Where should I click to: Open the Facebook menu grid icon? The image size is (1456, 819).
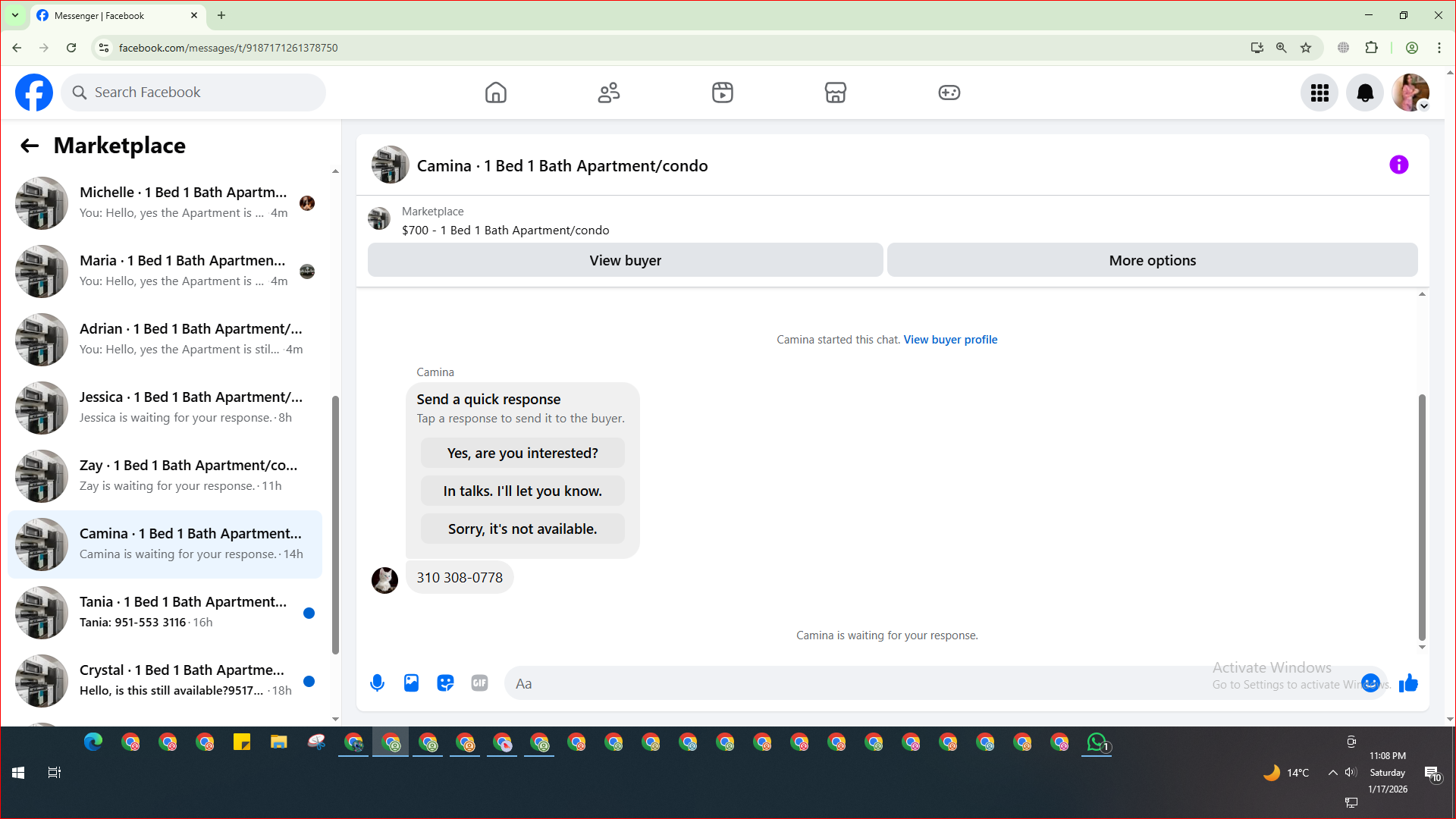(x=1319, y=93)
